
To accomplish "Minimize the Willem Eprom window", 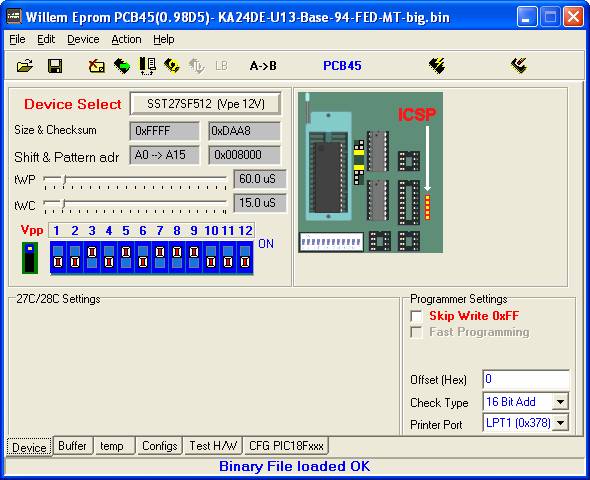I will (x=527, y=17).
